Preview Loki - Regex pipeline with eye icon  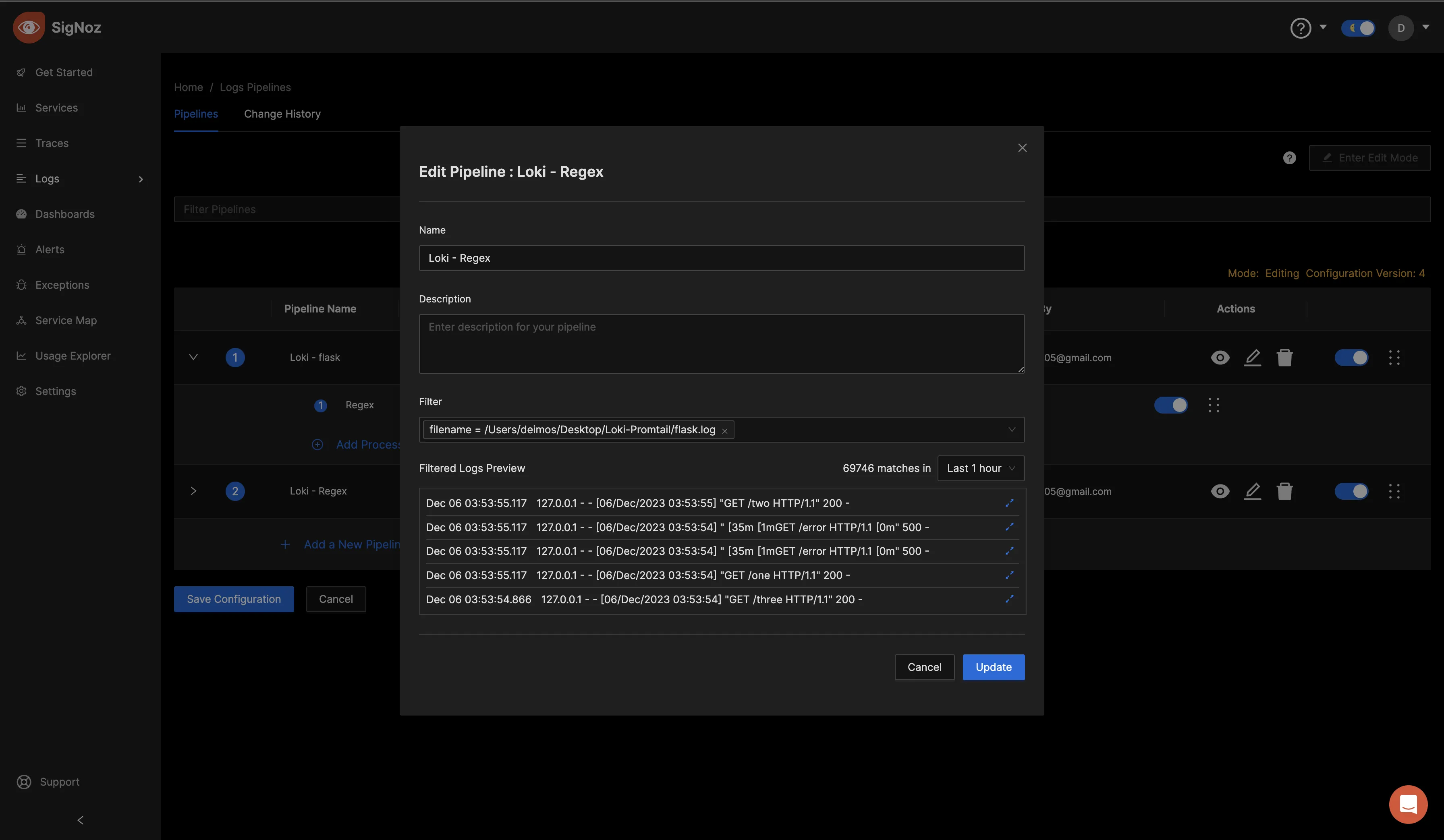[x=1220, y=491]
